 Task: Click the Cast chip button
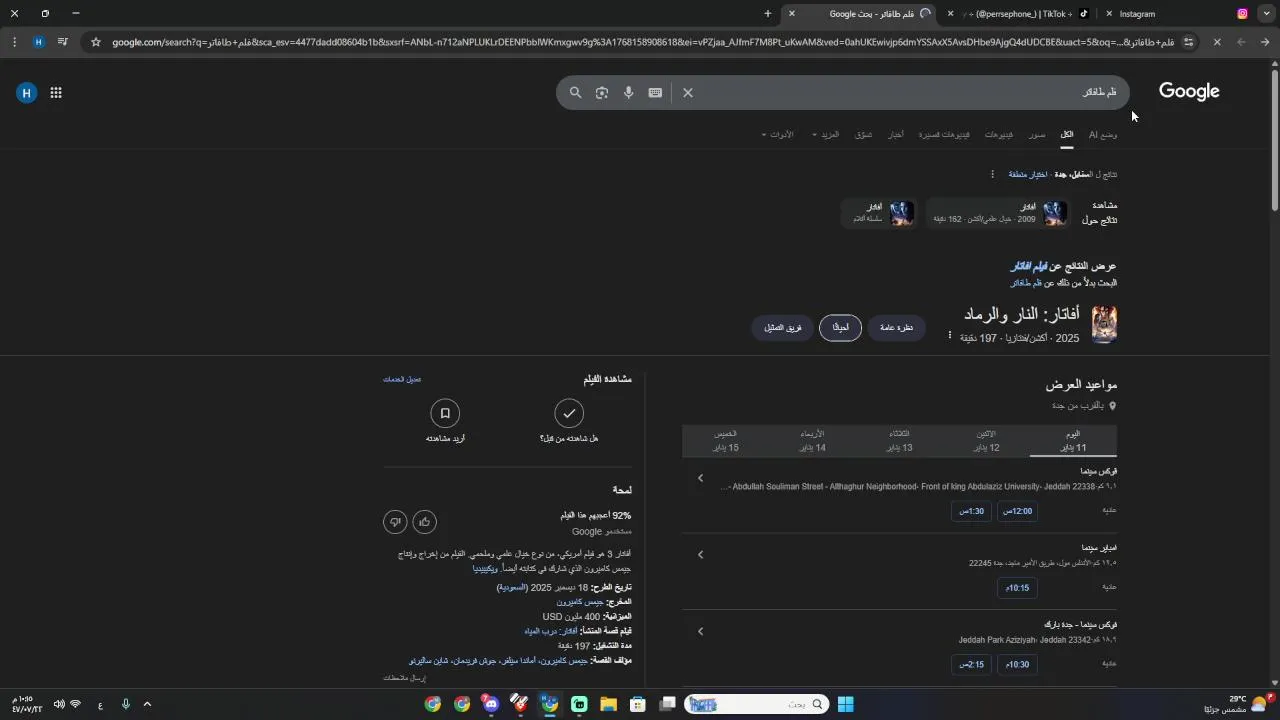pos(783,328)
